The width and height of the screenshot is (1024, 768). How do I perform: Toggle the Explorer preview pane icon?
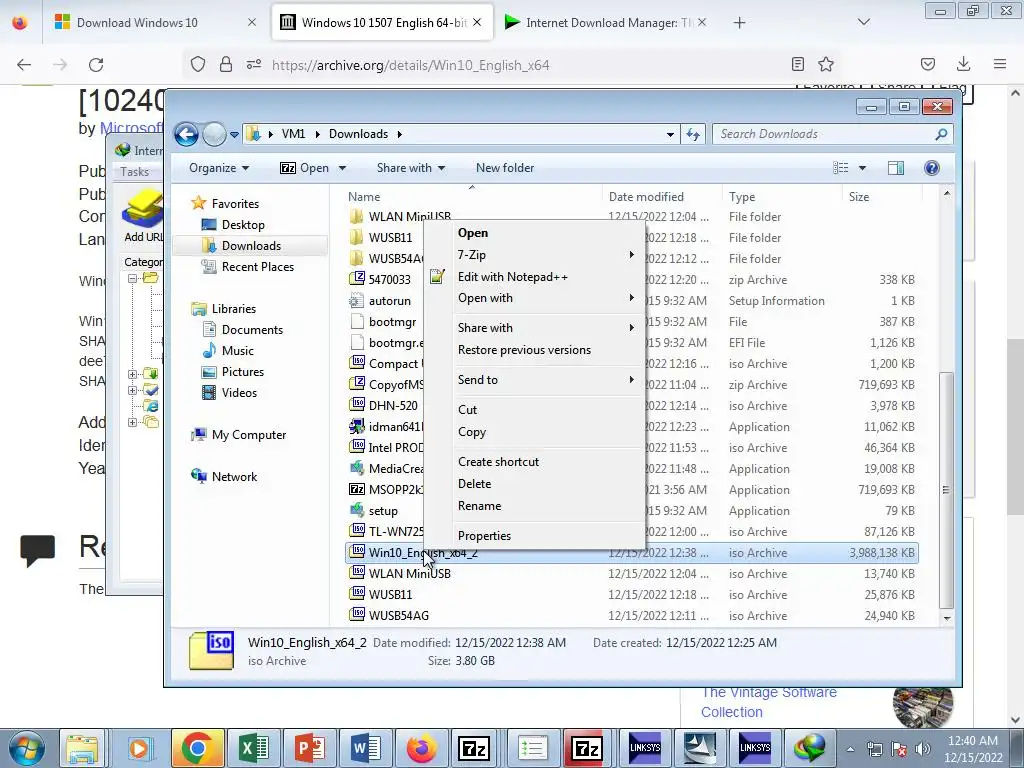pos(895,168)
